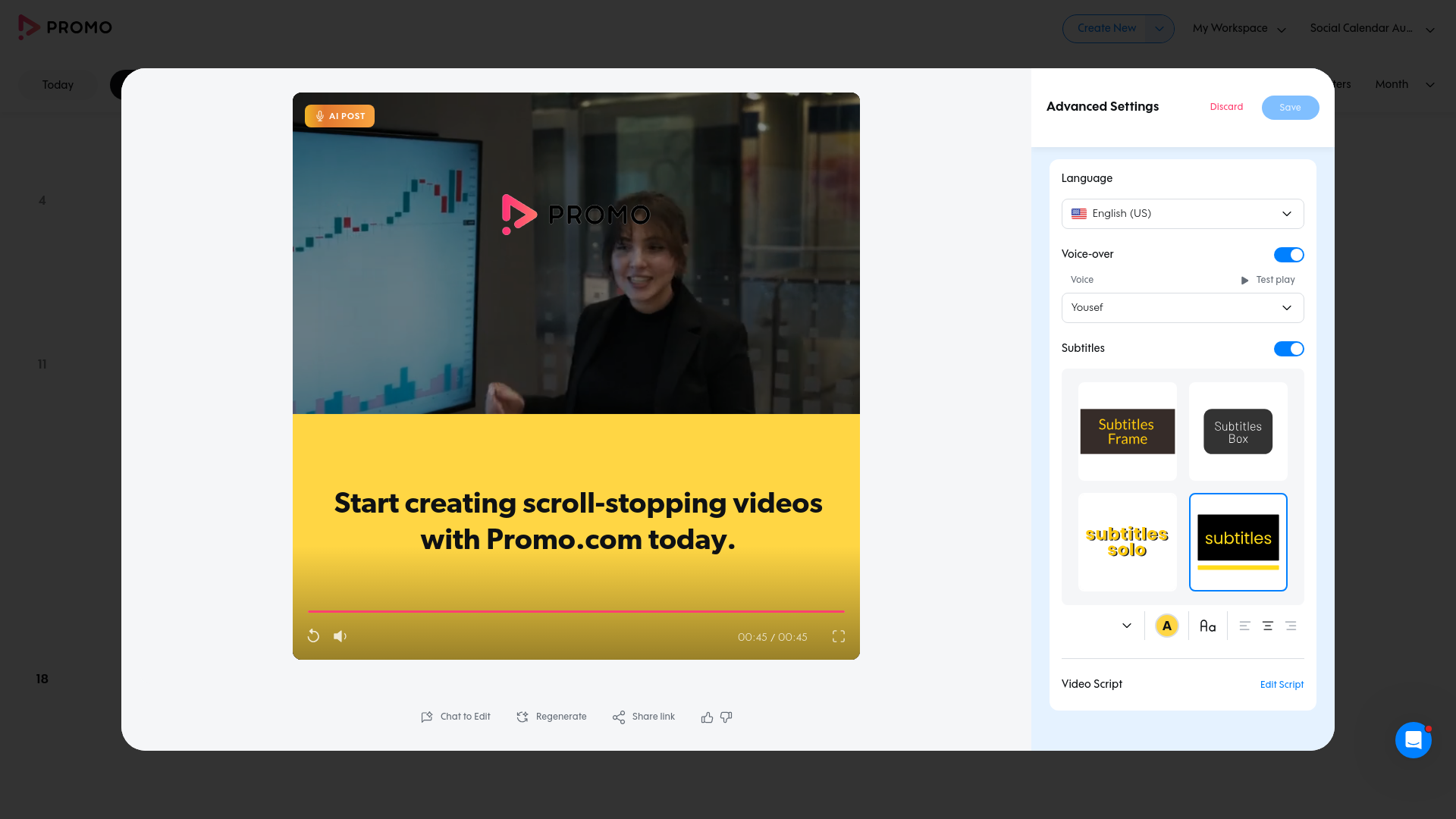This screenshot has width=1456, height=819.
Task: Click the thumbs up icon
Action: (707, 717)
